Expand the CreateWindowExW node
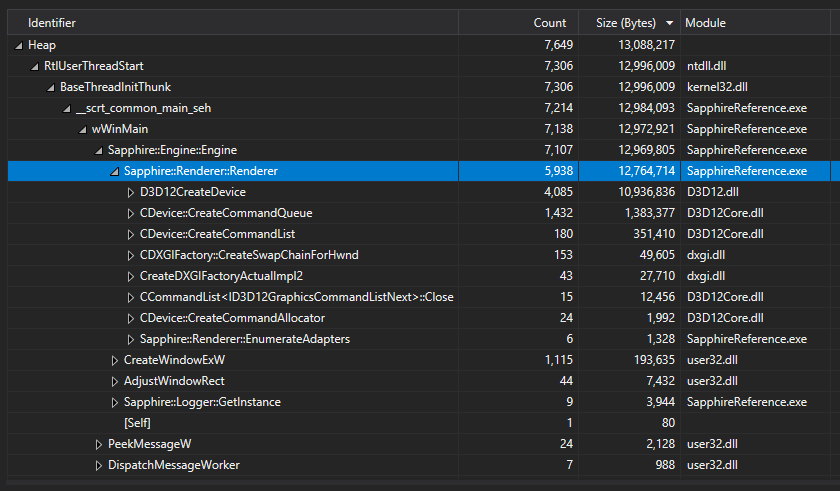Viewport: 840px width, 491px height. 115,360
